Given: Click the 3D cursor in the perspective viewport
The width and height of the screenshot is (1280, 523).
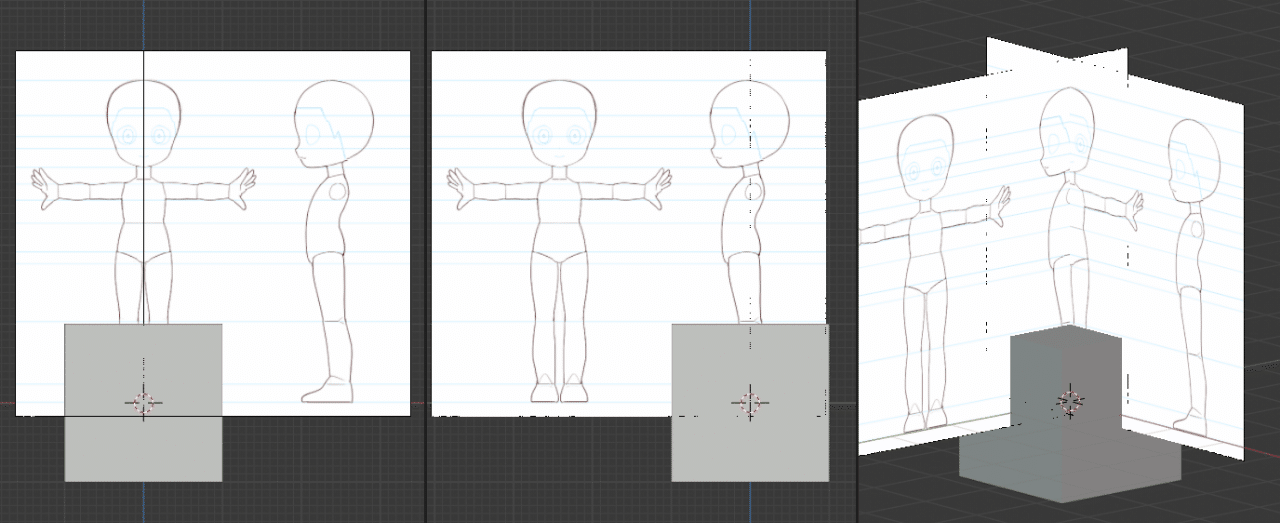Looking at the screenshot, I should tap(1070, 403).
